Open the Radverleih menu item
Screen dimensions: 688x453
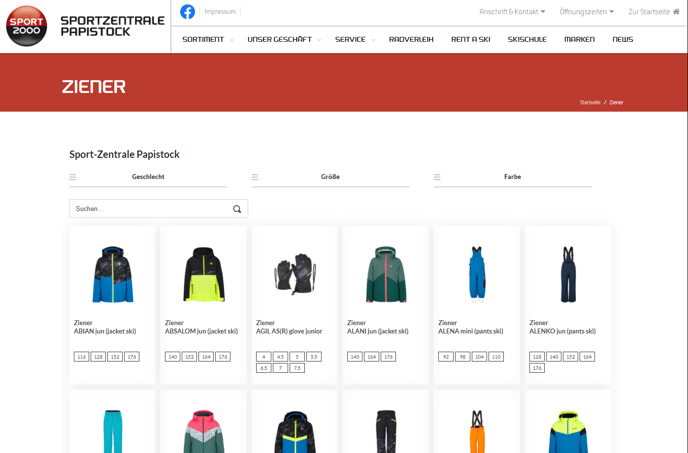coord(411,40)
